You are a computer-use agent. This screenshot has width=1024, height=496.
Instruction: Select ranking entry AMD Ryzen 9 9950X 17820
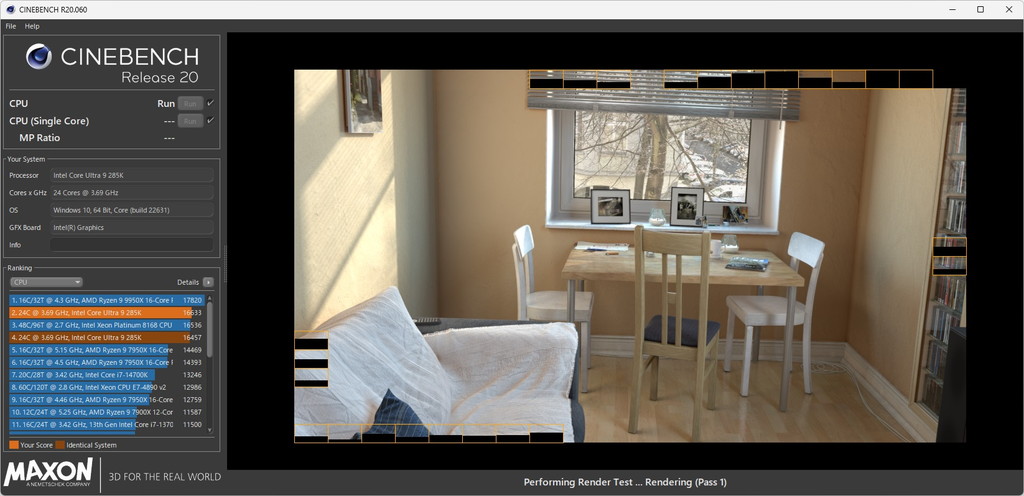(x=107, y=300)
